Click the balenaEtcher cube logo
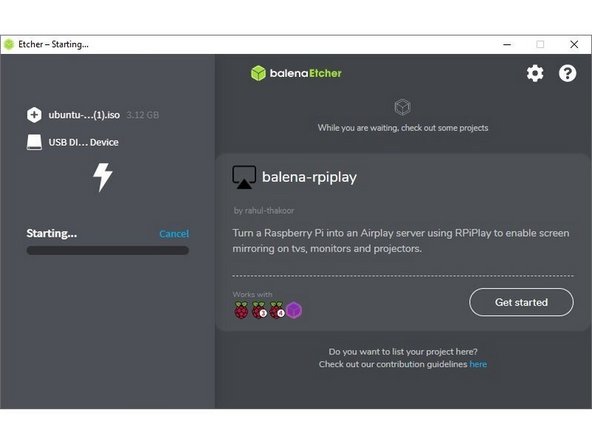The width and height of the screenshot is (592, 444). [x=258, y=73]
